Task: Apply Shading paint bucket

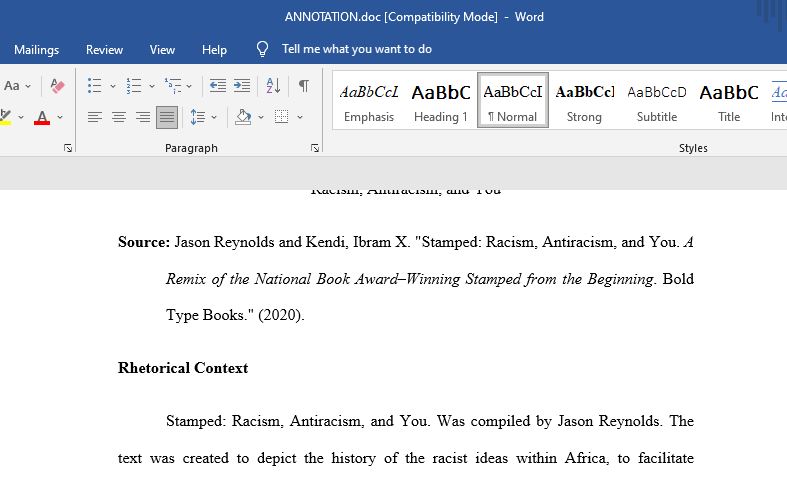Action: click(243, 117)
